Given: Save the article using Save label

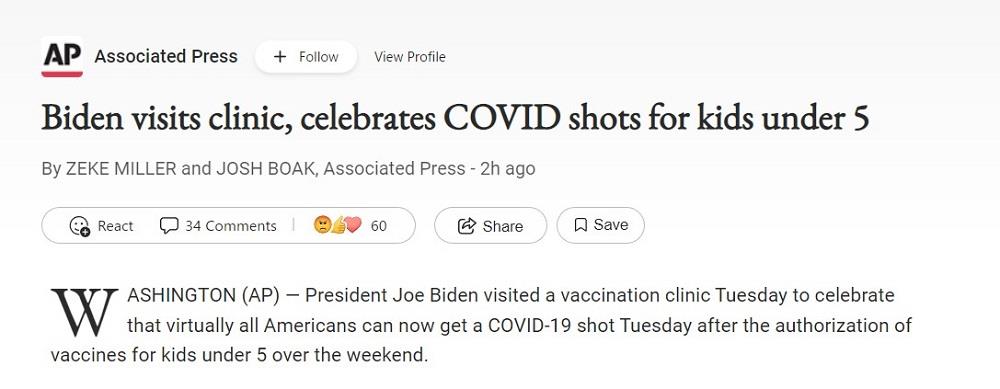Looking at the screenshot, I should 611,225.
